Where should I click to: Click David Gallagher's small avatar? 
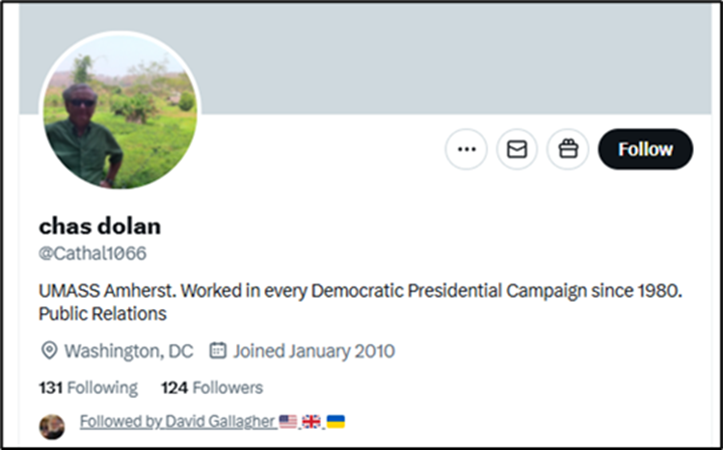52,426
